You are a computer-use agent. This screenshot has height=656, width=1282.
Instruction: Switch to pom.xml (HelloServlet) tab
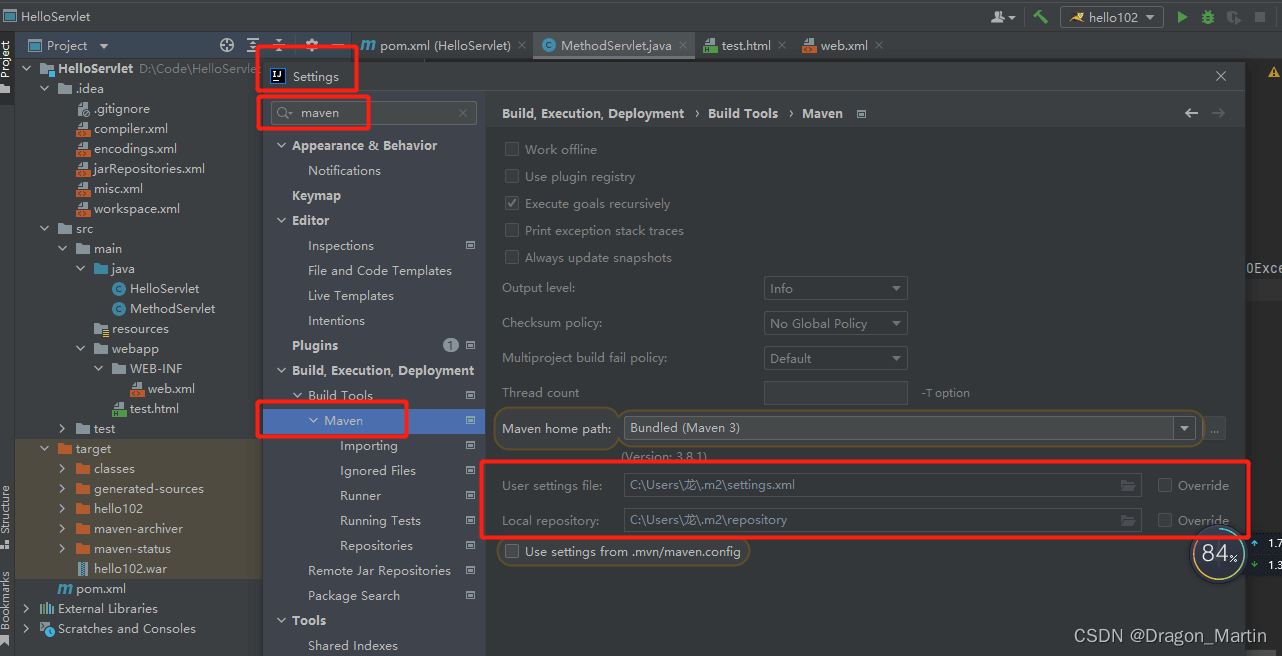(x=436, y=45)
